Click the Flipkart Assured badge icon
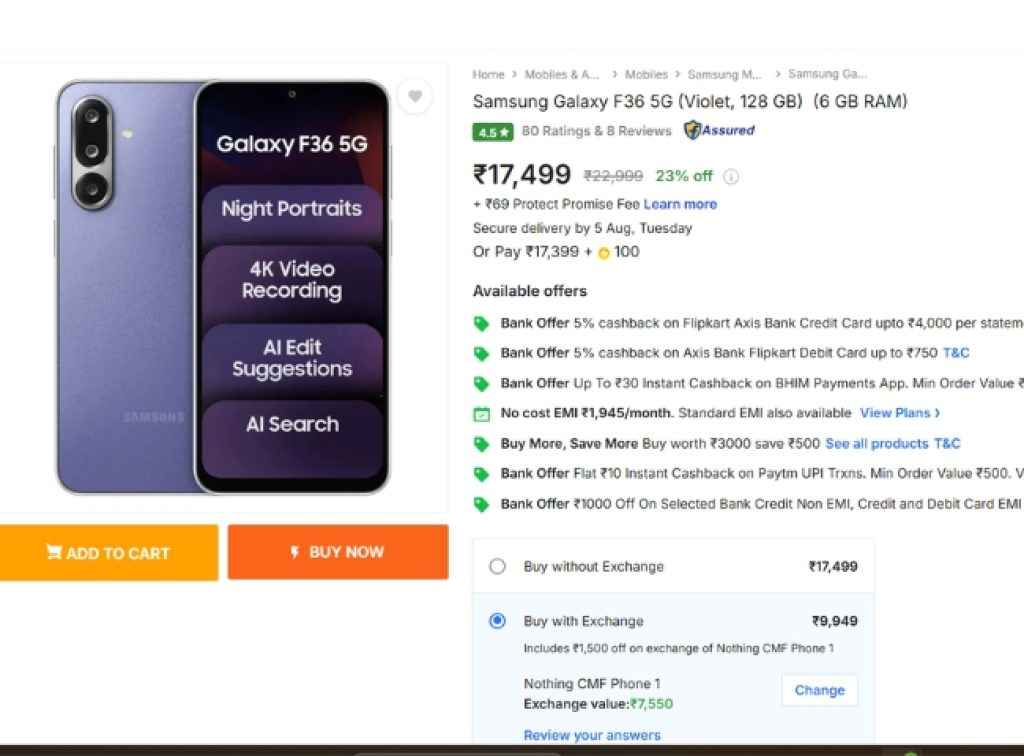1024x756 pixels. [690, 130]
